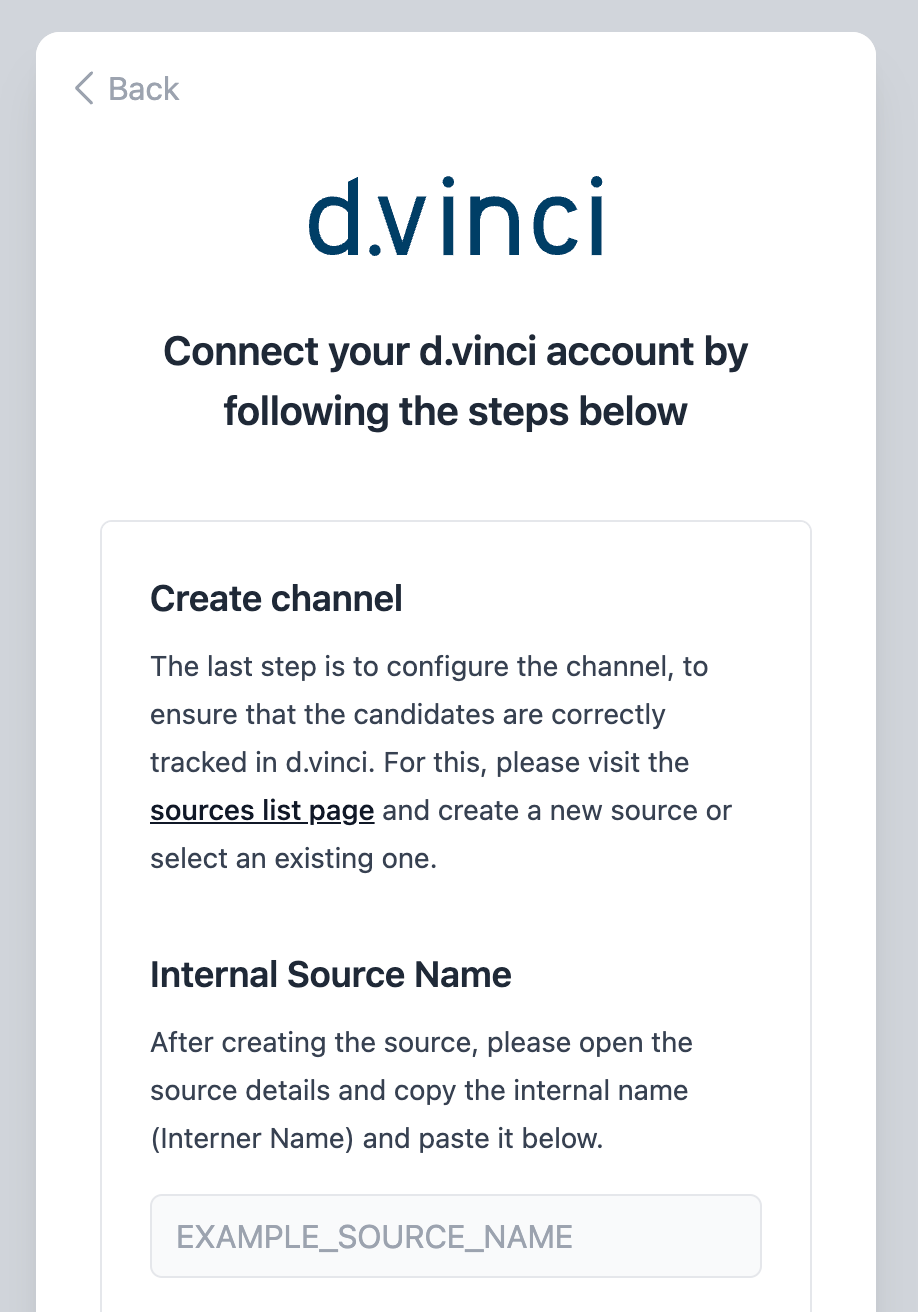Click the 'source details and copy' text line

pyautogui.click(x=419, y=1091)
